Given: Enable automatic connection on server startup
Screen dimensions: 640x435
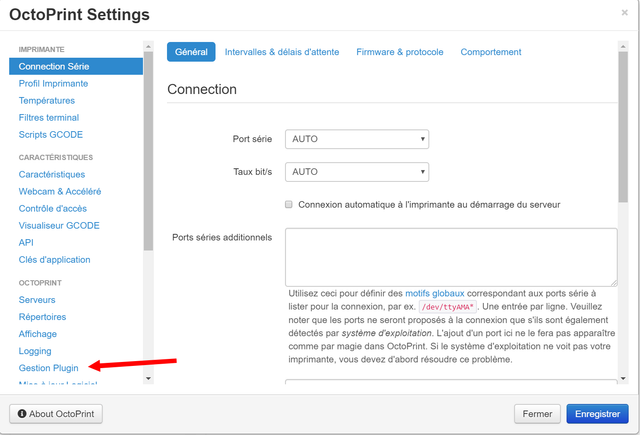Looking at the screenshot, I should point(289,204).
